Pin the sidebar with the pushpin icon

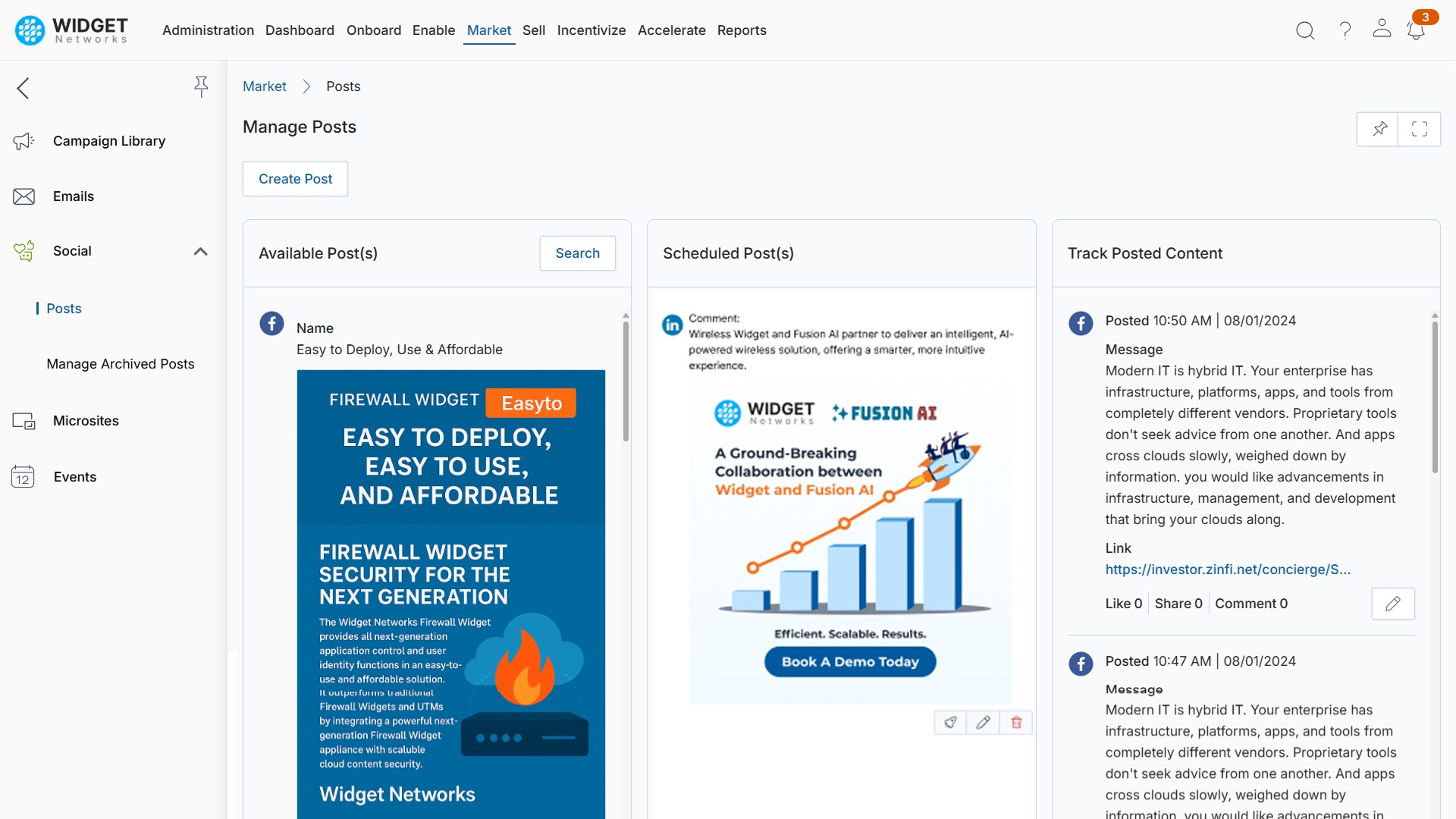[x=201, y=86]
